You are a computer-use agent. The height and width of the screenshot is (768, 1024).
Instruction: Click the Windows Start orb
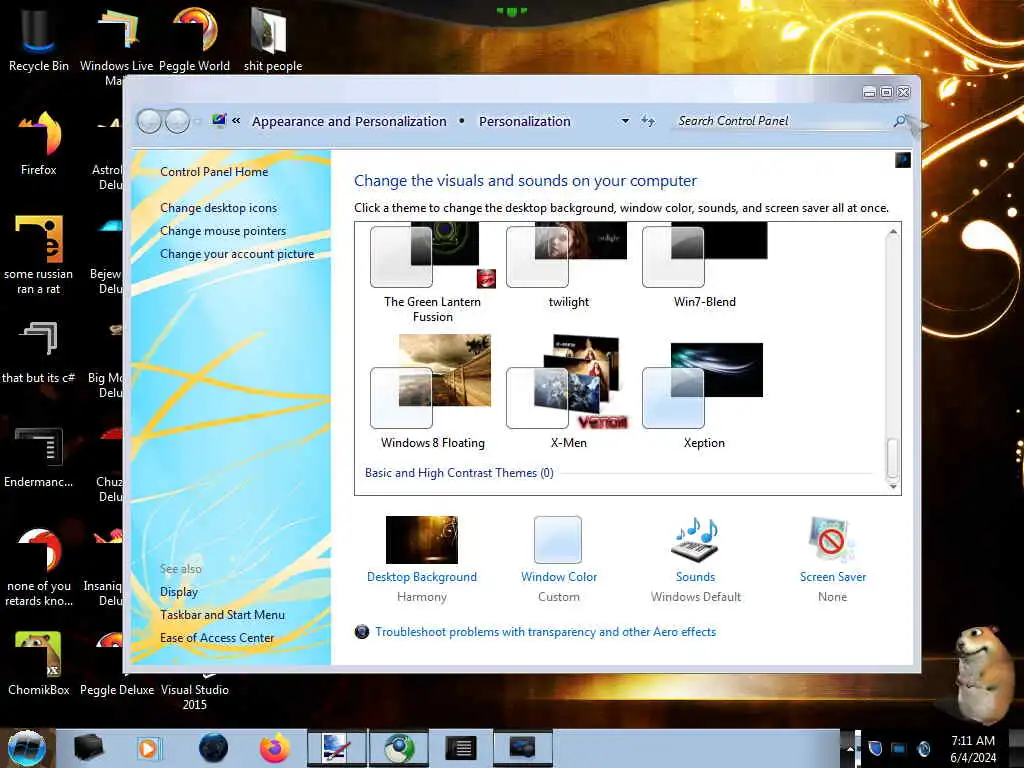coord(26,748)
